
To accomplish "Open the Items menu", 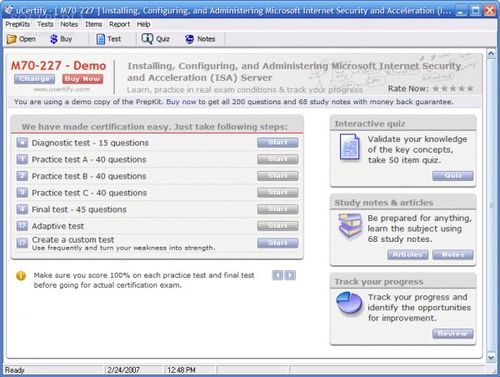I will (x=93, y=24).
